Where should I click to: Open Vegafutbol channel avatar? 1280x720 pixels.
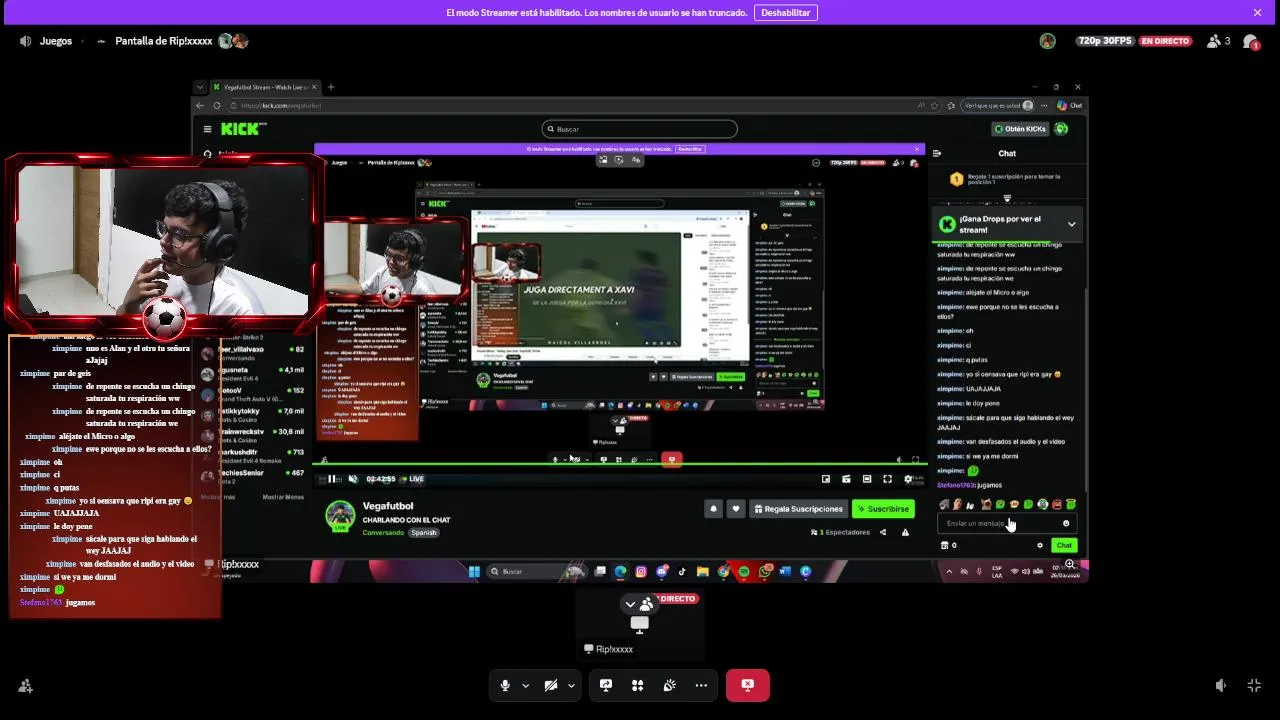tap(340, 515)
